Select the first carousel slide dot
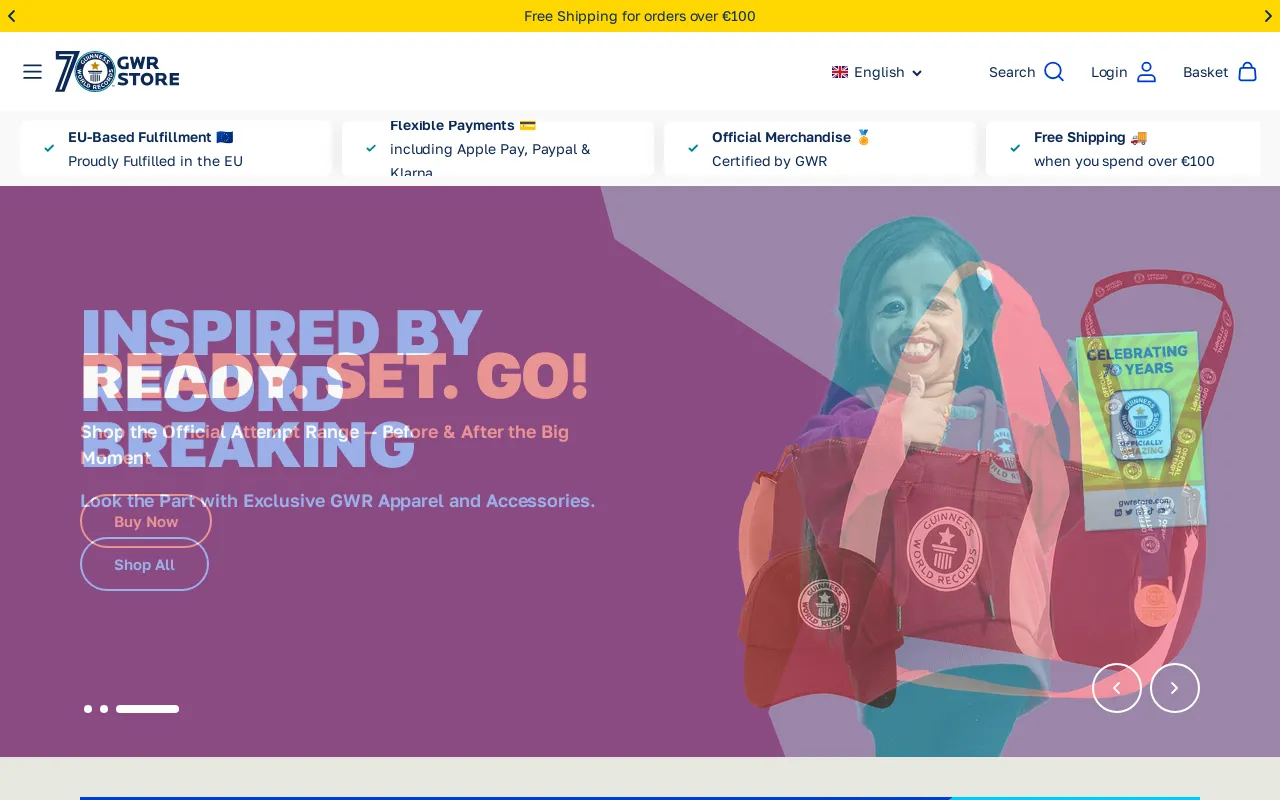The width and height of the screenshot is (1280, 800). click(x=88, y=709)
